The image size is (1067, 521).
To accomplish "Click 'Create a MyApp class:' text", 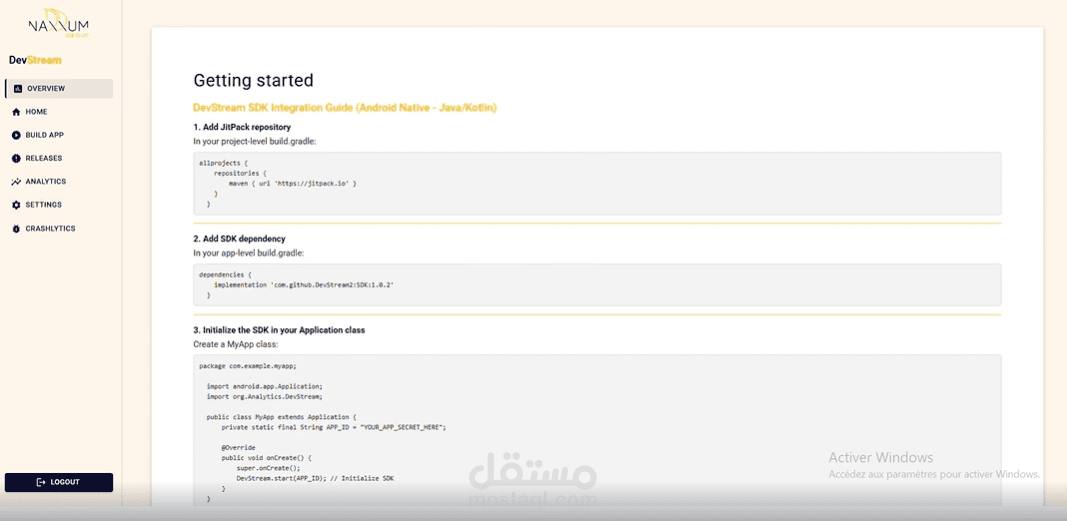I will click(235, 345).
